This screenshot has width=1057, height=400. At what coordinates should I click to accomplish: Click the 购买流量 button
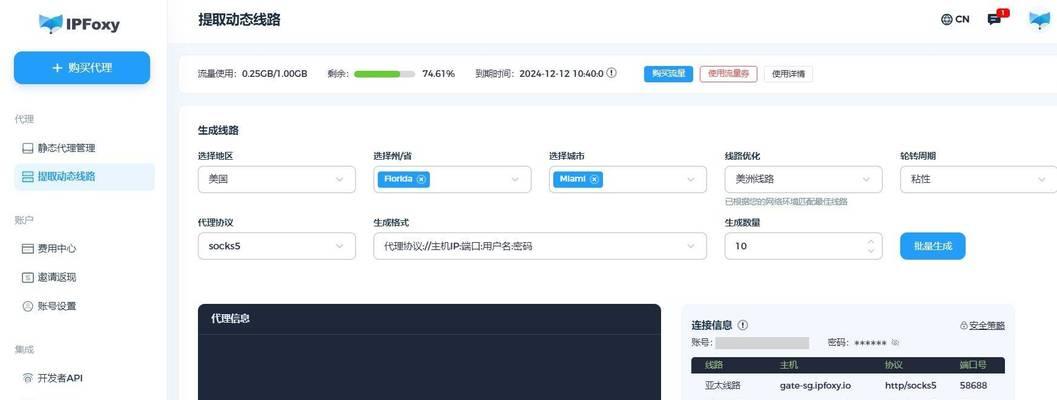(x=668, y=74)
